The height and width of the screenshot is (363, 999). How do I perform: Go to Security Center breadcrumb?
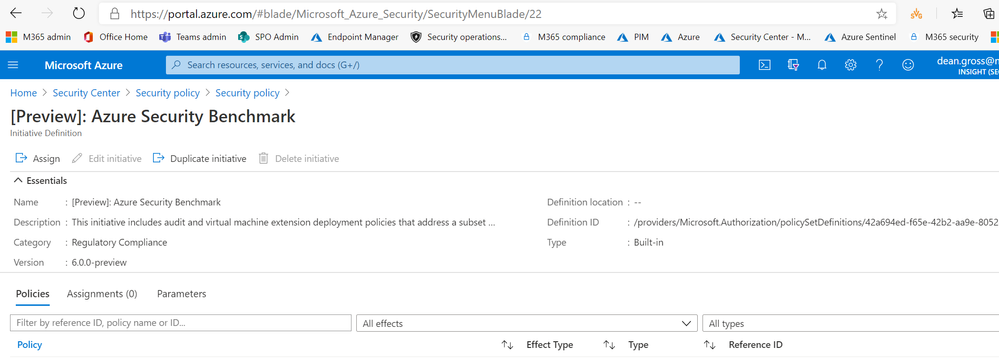click(86, 93)
